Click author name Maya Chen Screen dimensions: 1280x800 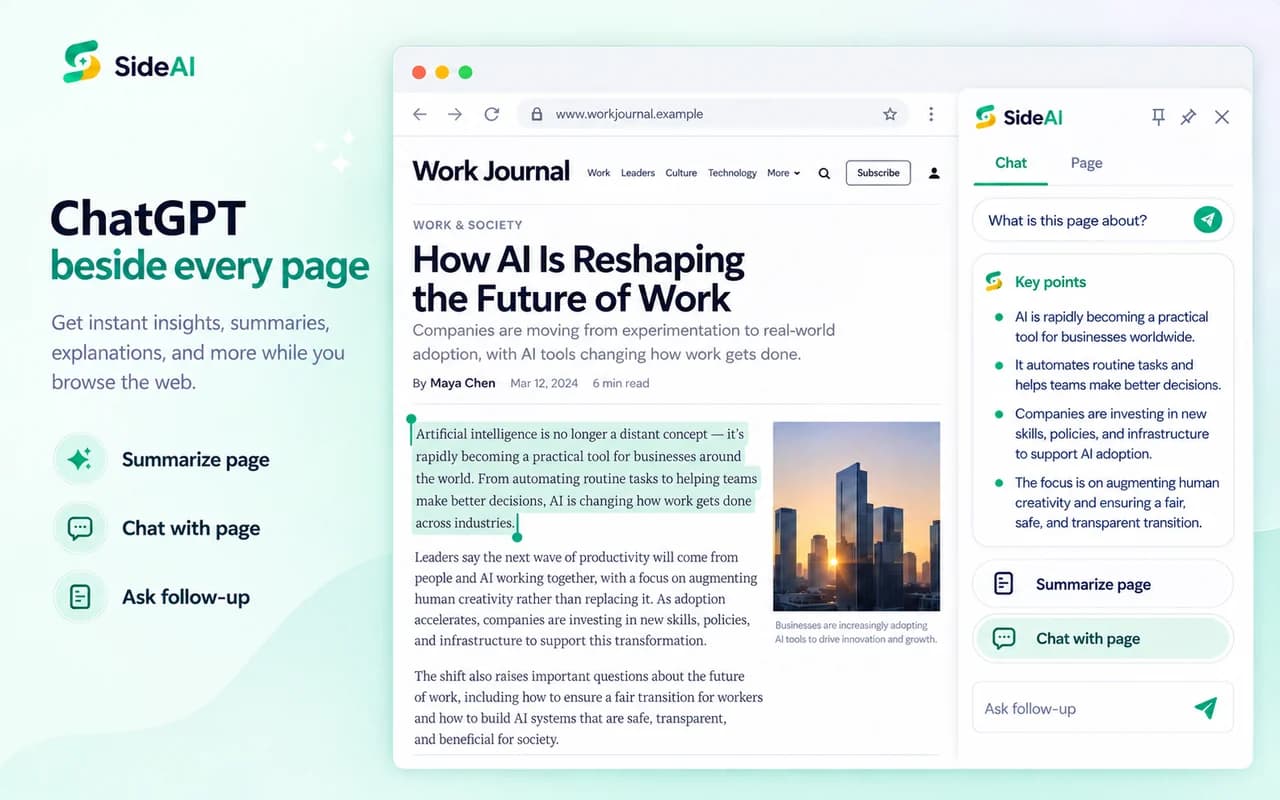[462, 383]
